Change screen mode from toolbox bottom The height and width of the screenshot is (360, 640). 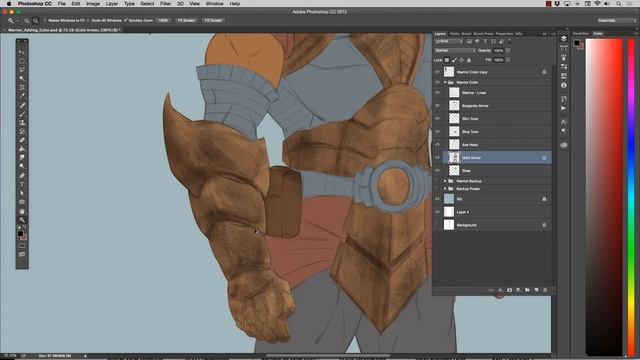[x=22, y=254]
